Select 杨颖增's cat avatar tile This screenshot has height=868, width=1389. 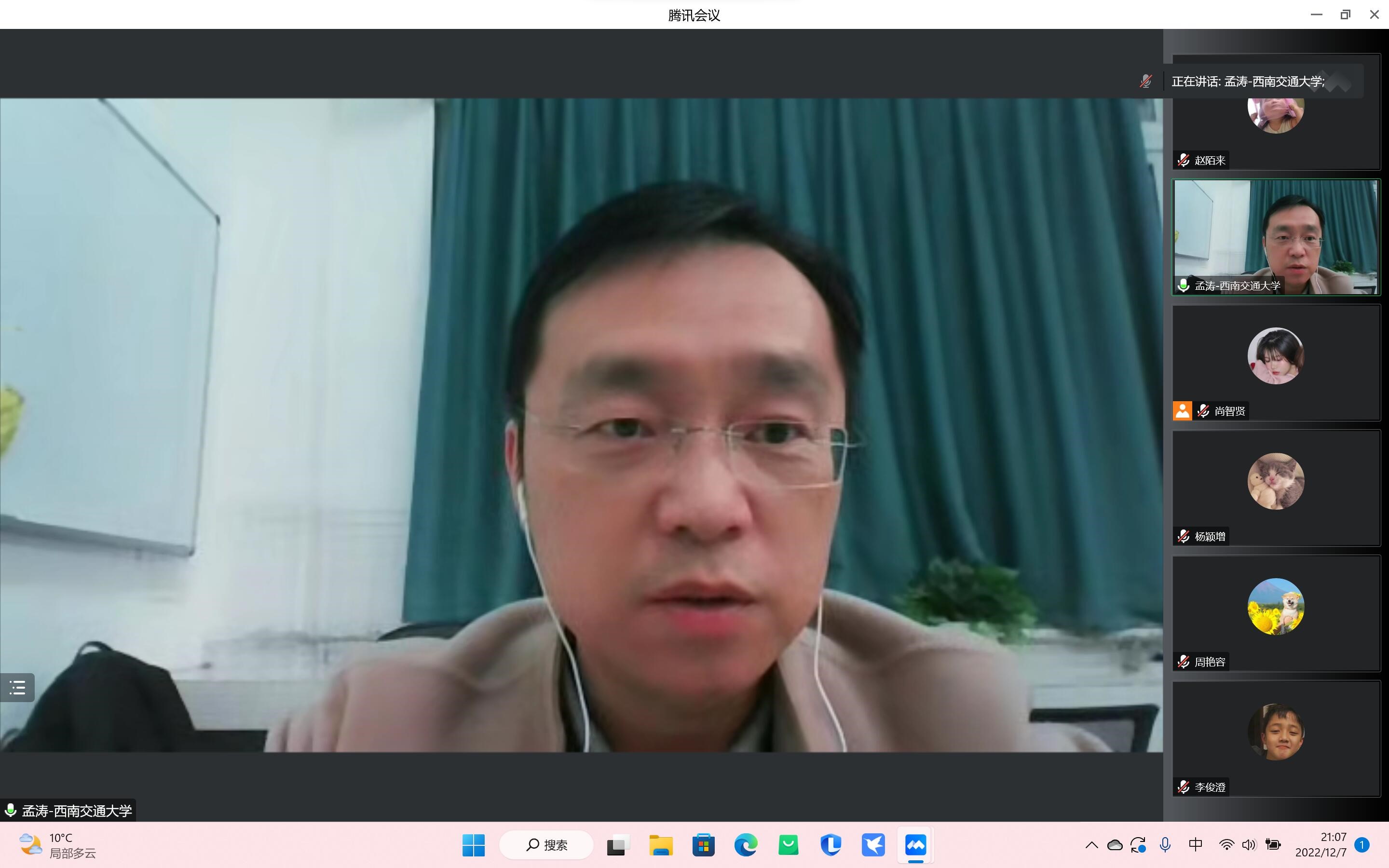coord(1275,481)
